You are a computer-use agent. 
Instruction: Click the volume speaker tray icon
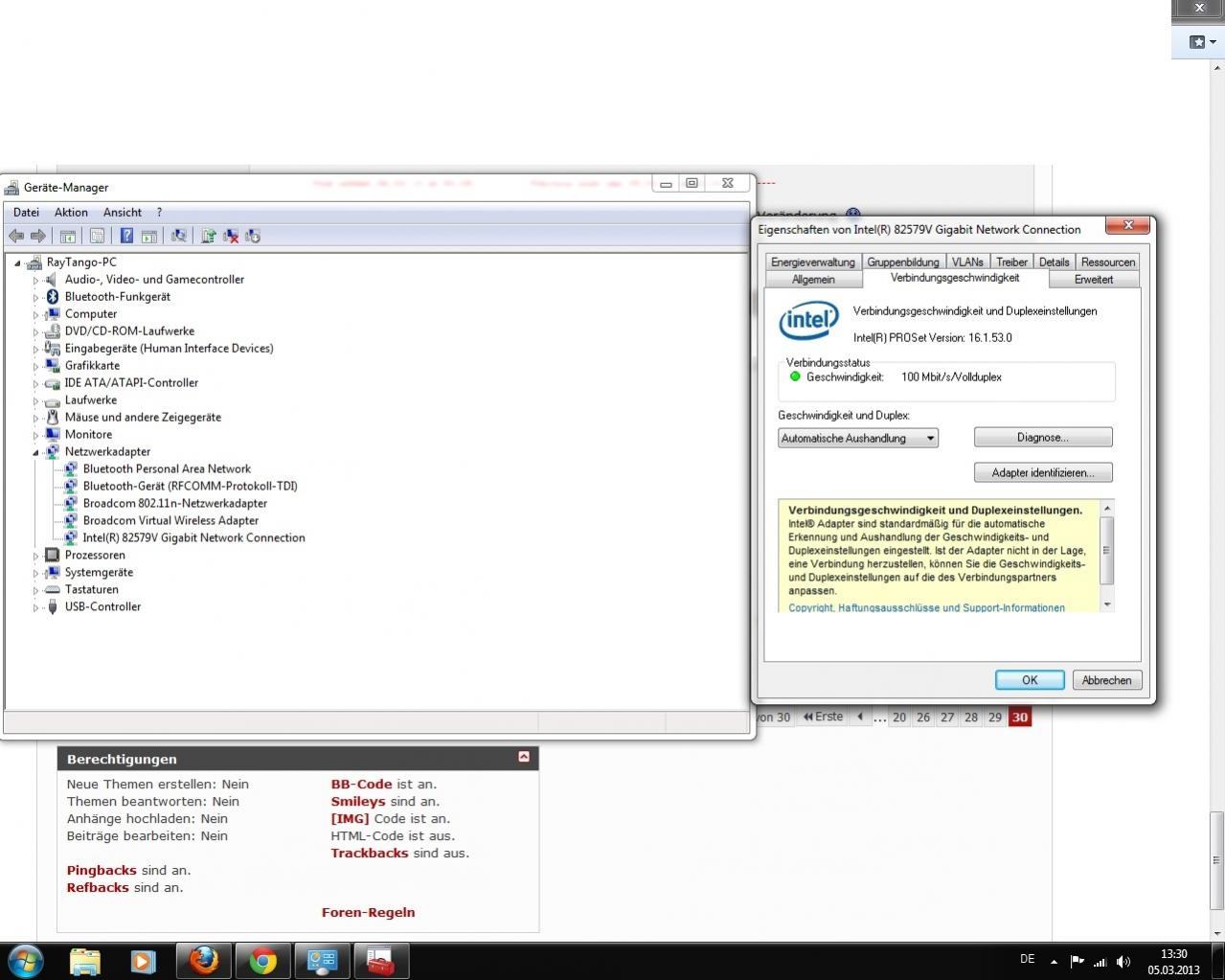(x=1123, y=961)
